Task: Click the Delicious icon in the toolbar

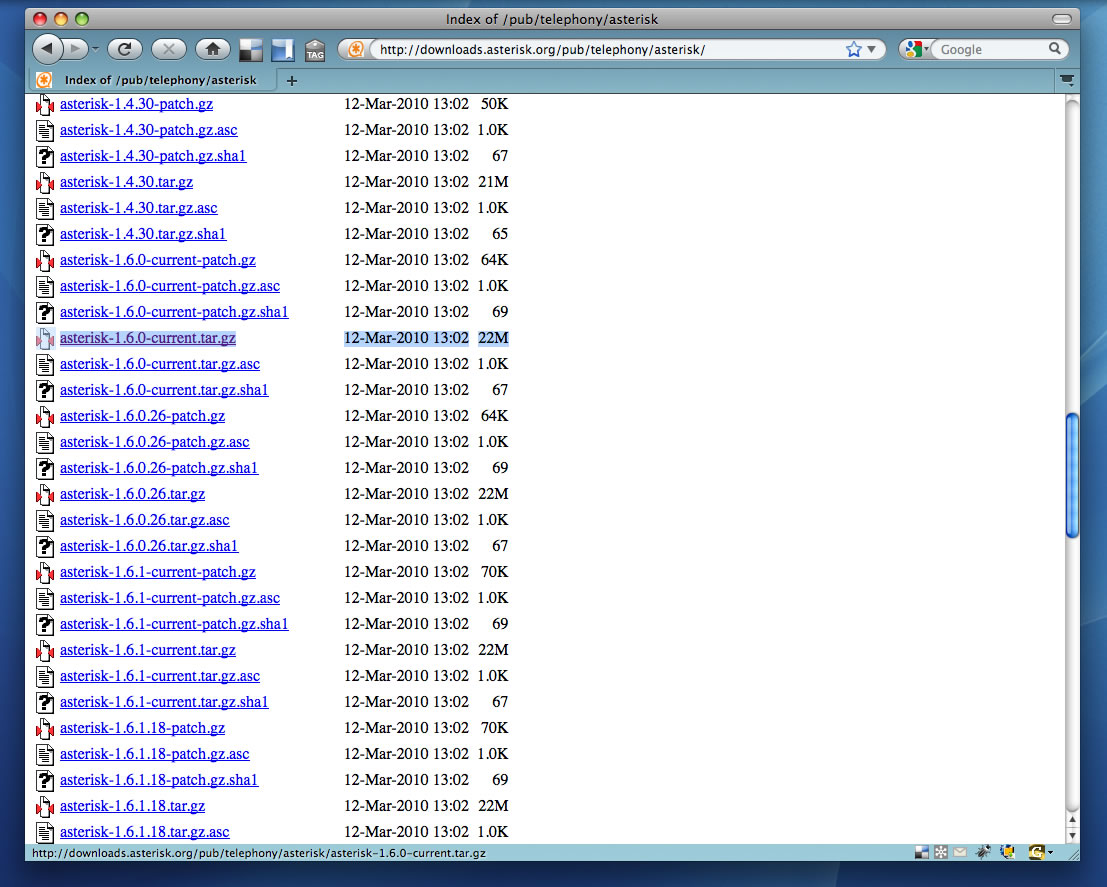Action: pos(250,50)
